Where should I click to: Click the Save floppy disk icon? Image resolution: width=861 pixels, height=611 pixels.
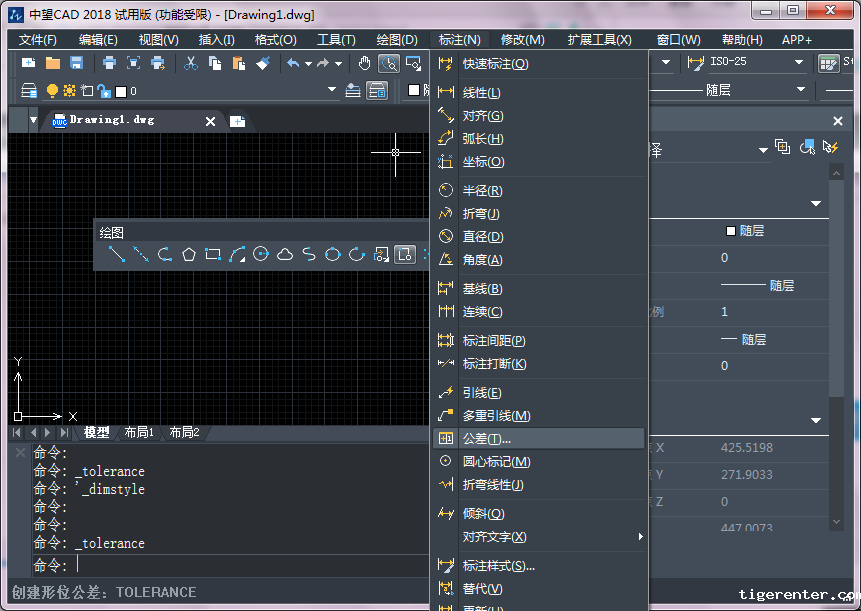tap(76, 63)
